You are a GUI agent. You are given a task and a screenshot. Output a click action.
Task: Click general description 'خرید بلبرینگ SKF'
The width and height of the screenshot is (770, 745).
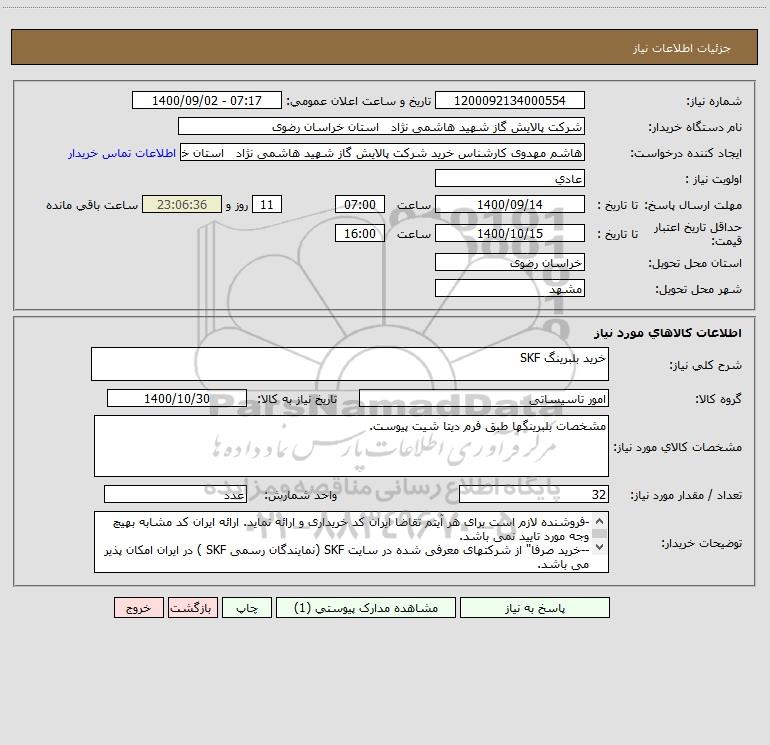coord(350,364)
